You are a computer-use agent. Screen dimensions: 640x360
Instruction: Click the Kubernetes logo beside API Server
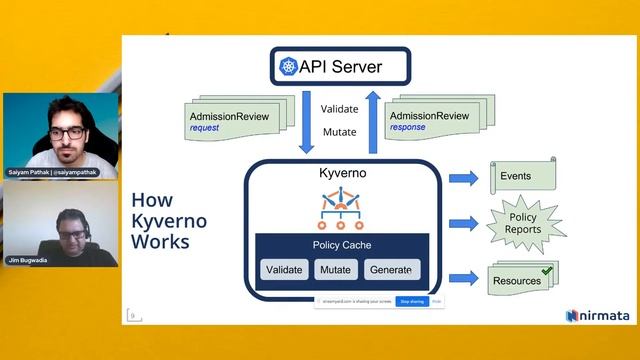point(289,66)
